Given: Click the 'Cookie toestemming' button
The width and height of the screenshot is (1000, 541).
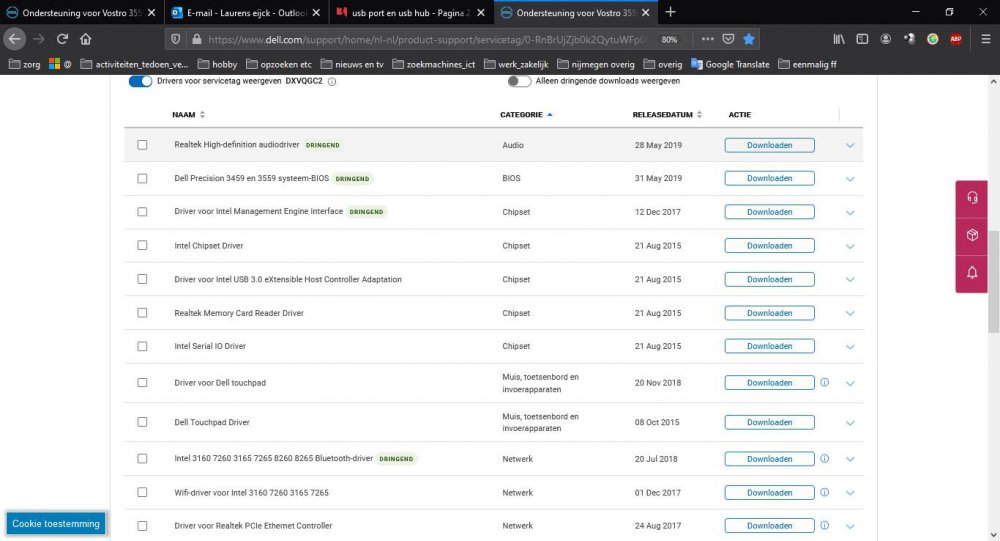Looking at the screenshot, I should (55, 523).
